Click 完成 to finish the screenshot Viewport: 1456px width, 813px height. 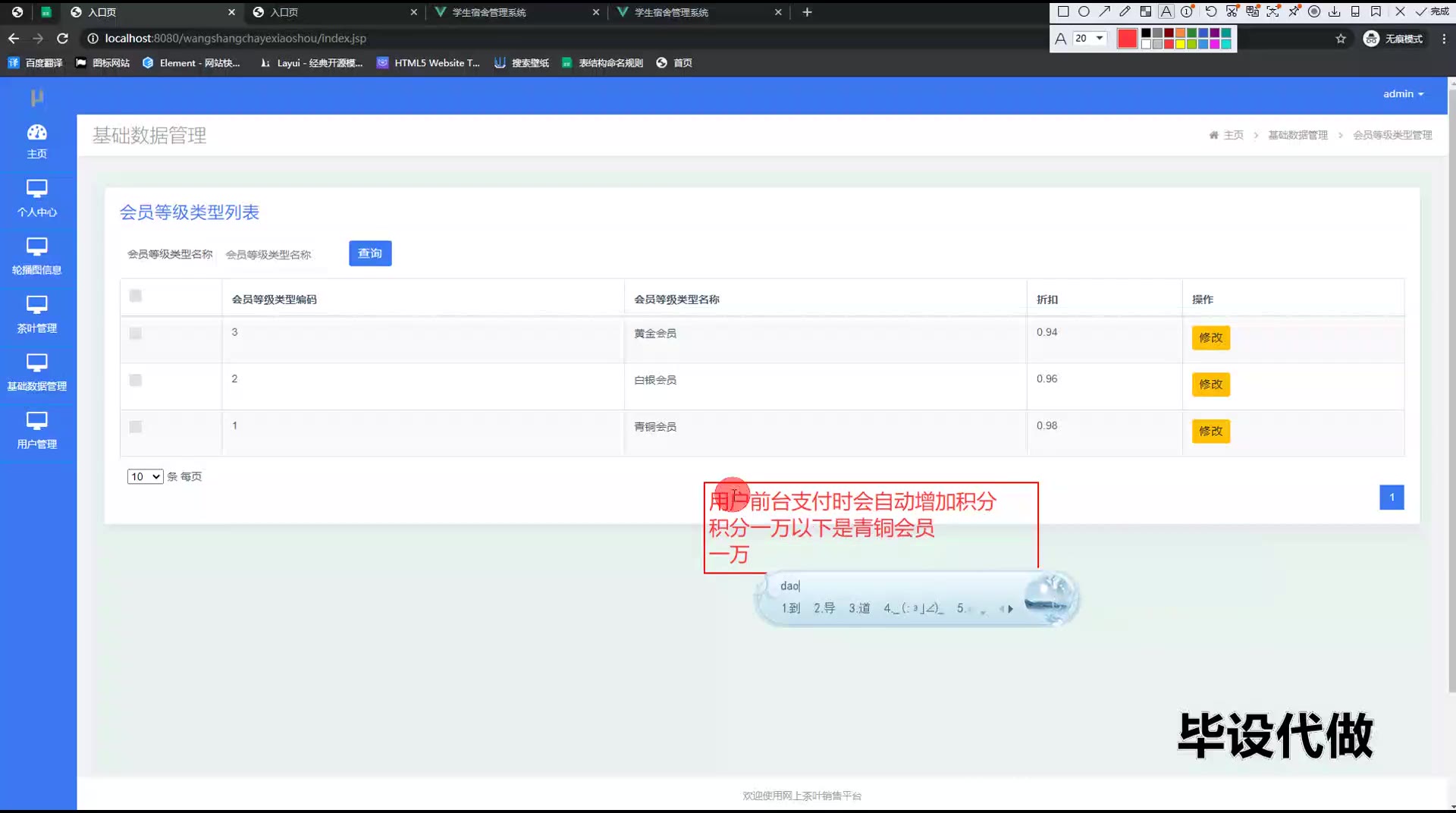(x=1432, y=11)
